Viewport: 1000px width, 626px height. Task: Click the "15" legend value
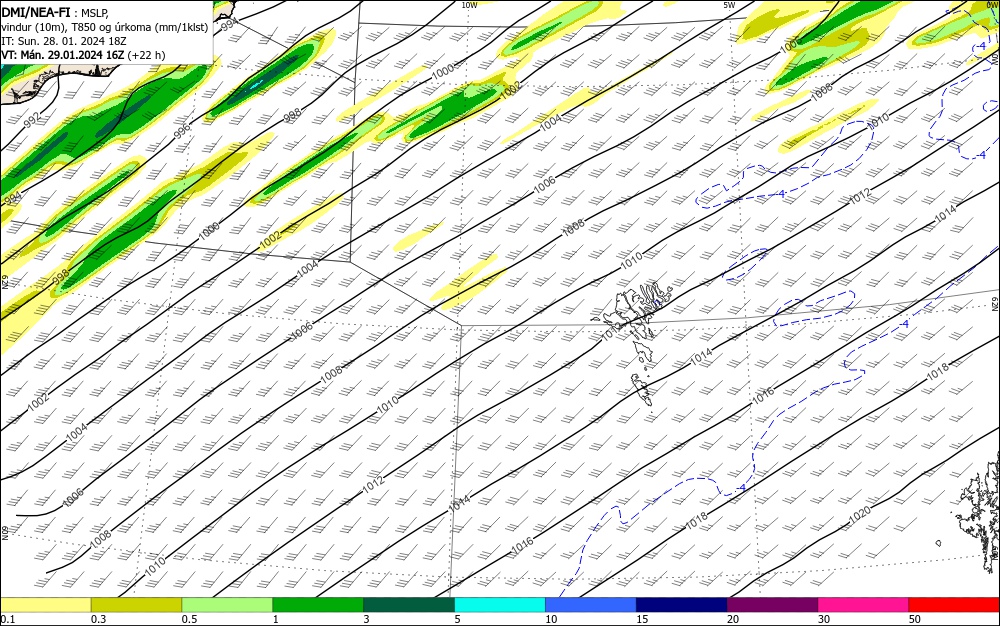pos(642,619)
